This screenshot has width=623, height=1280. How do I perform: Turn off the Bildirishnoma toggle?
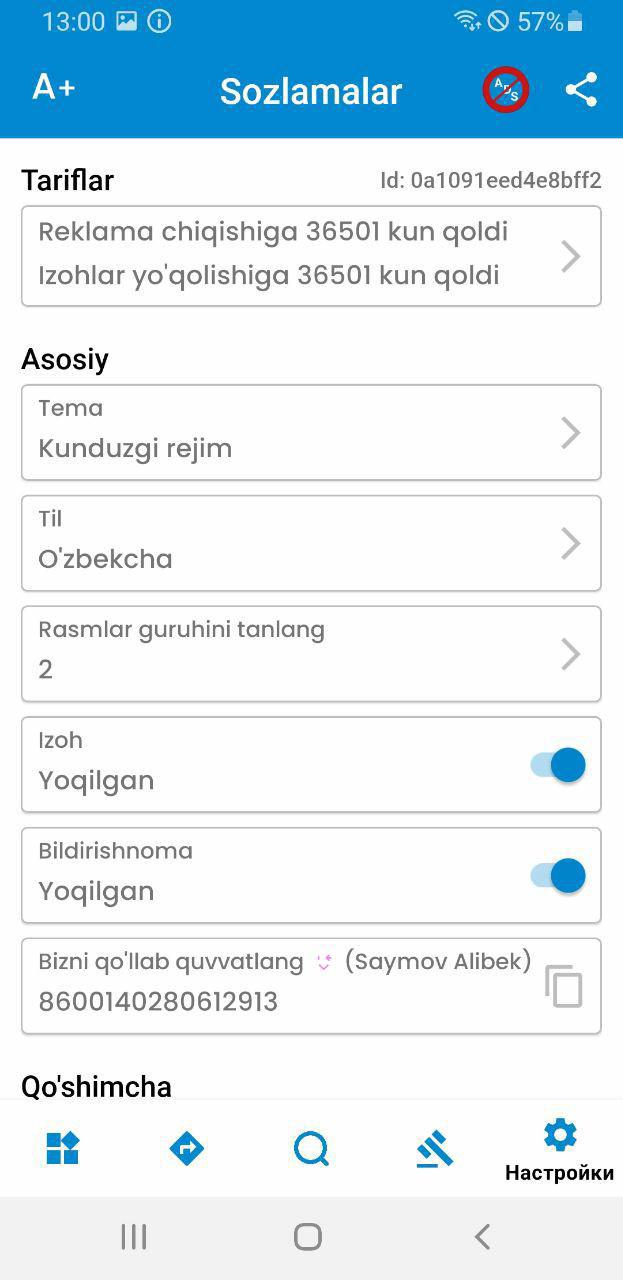coord(555,875)
